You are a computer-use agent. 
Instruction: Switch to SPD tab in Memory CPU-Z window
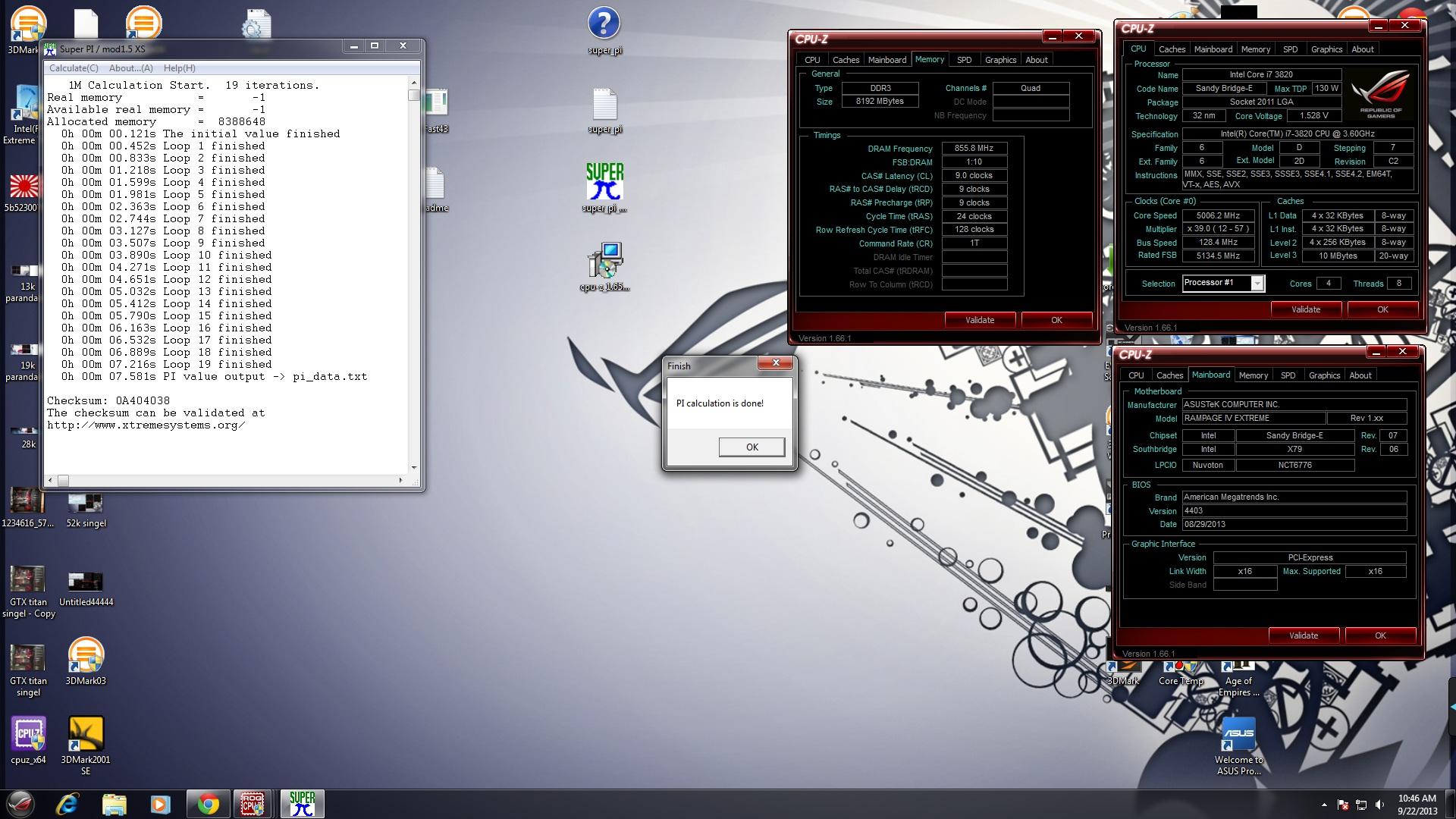964,60
